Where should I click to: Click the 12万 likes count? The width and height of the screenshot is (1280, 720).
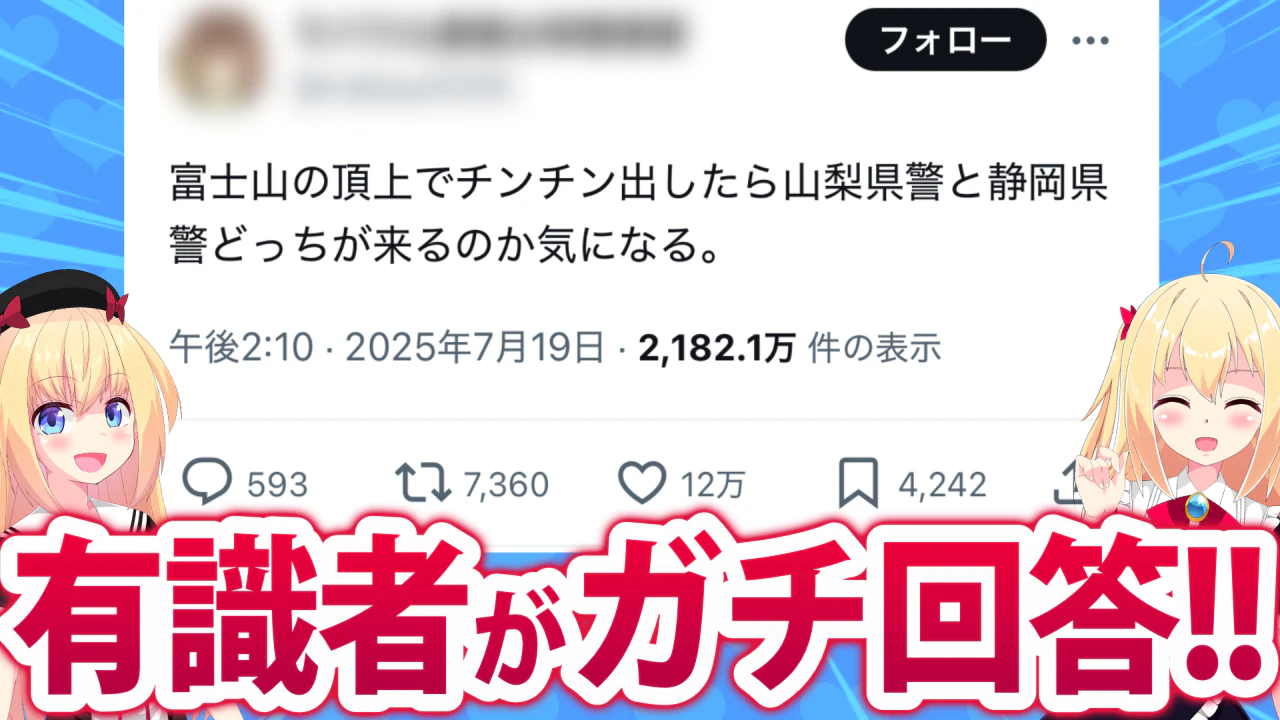tap(714, 485)
